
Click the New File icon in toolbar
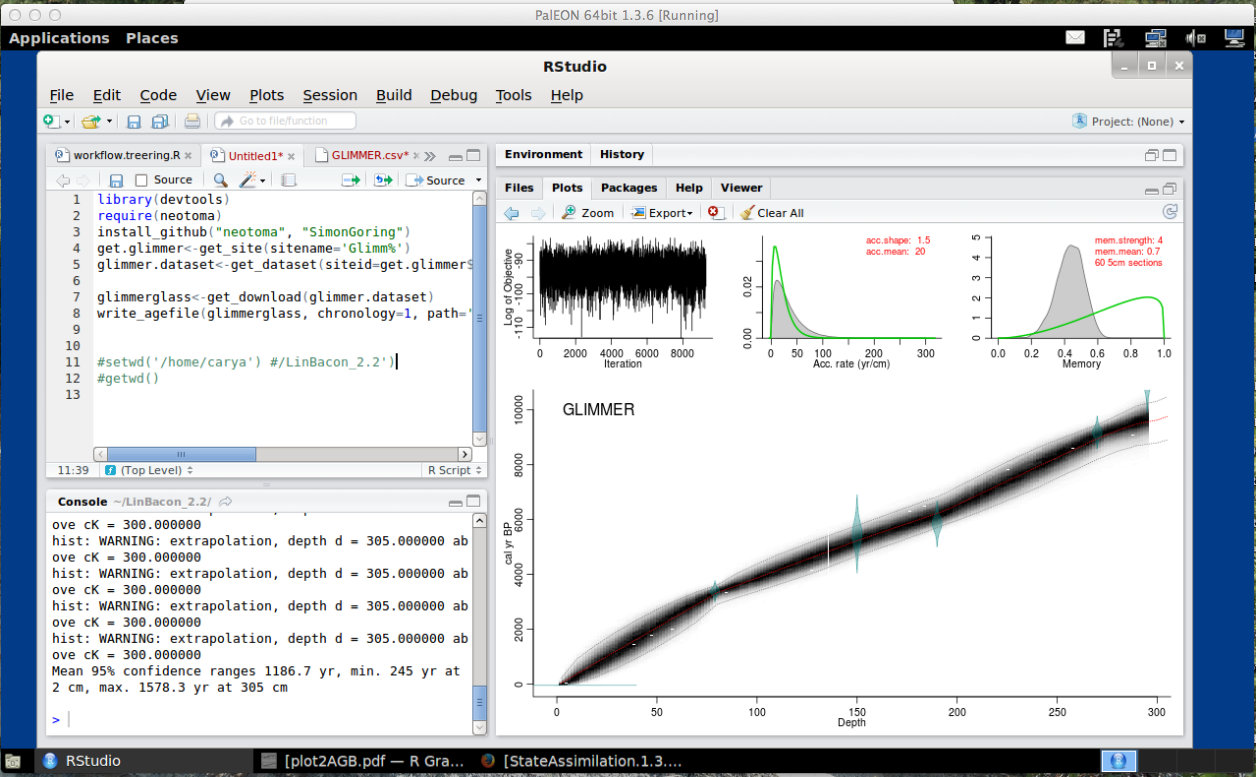[x=51, y=121]
